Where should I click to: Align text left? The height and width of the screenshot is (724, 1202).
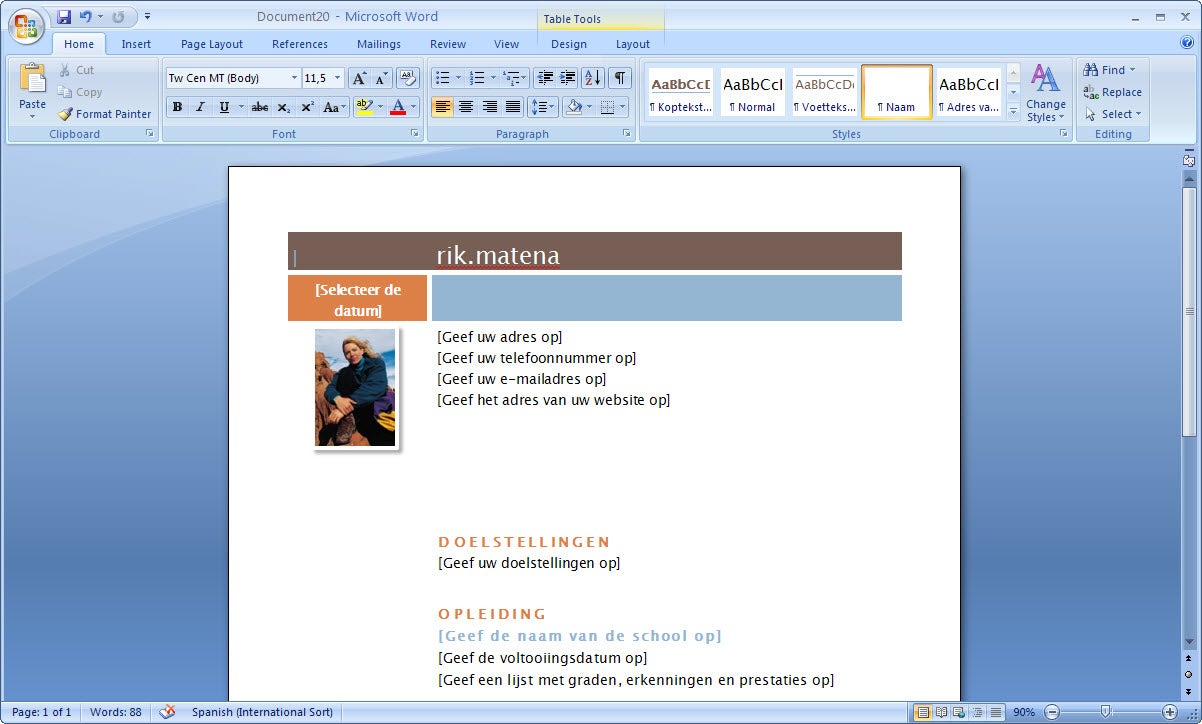point(443,107)
